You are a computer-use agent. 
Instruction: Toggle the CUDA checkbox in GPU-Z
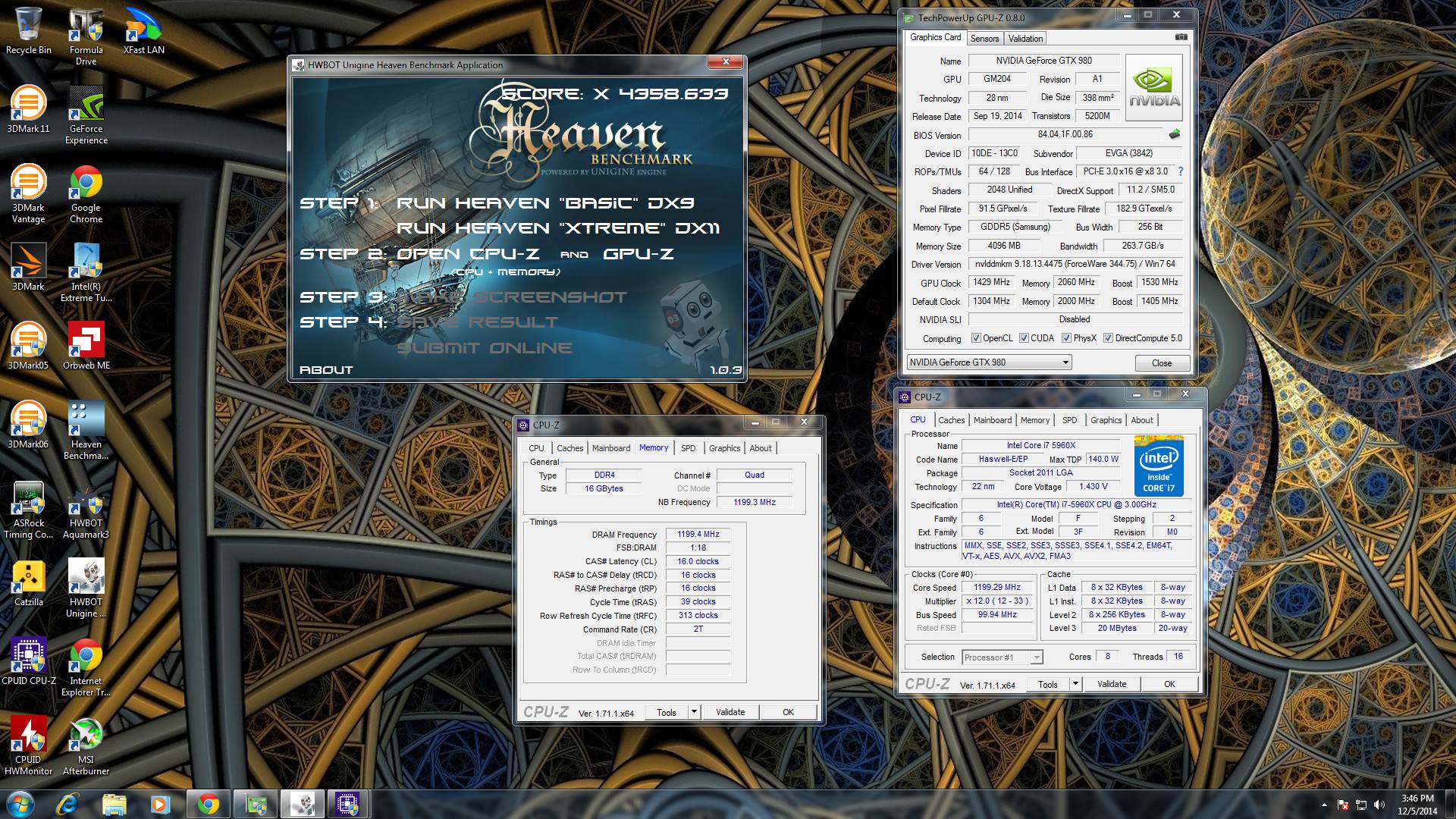coord(1024,338)
